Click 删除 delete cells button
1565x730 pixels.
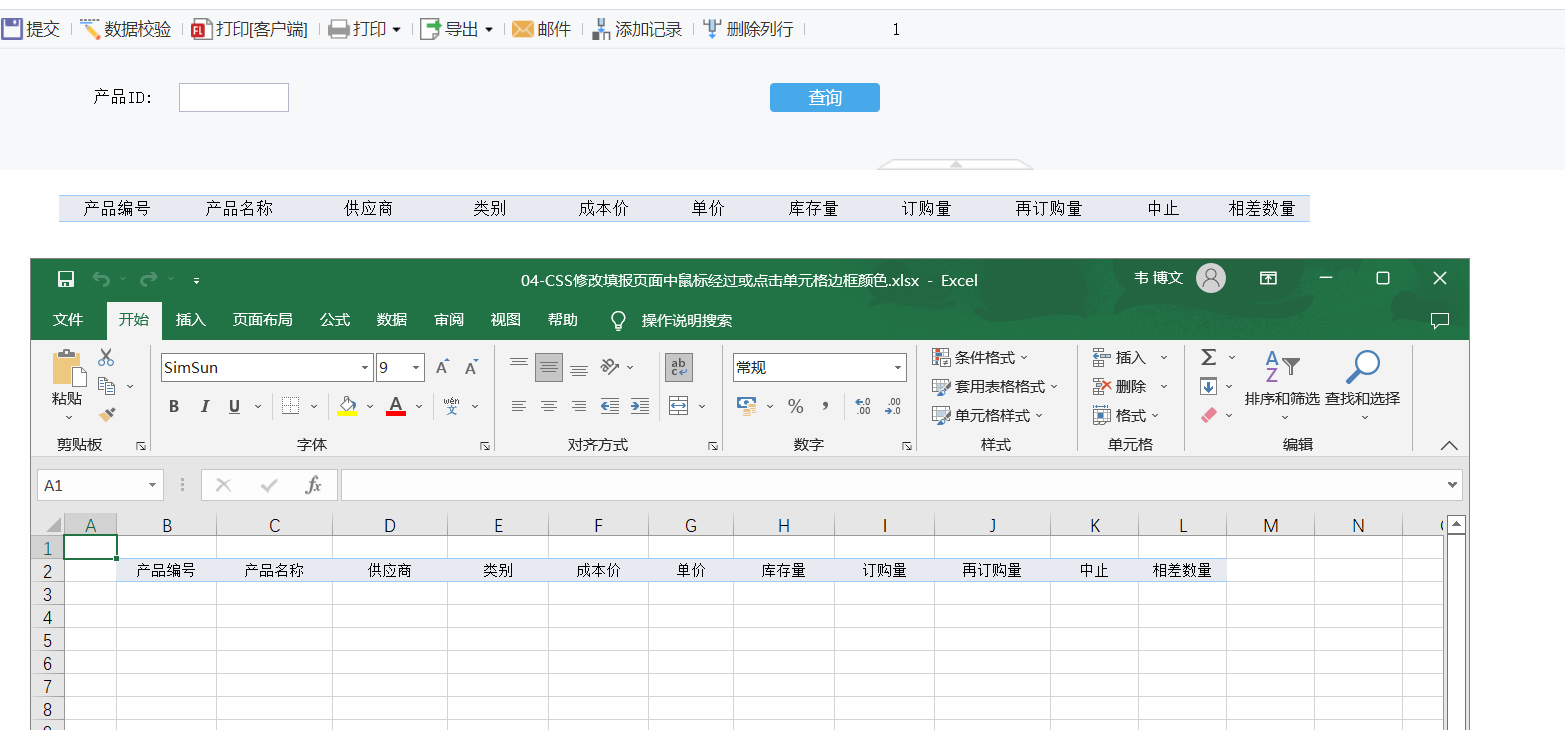[1119, 386]
